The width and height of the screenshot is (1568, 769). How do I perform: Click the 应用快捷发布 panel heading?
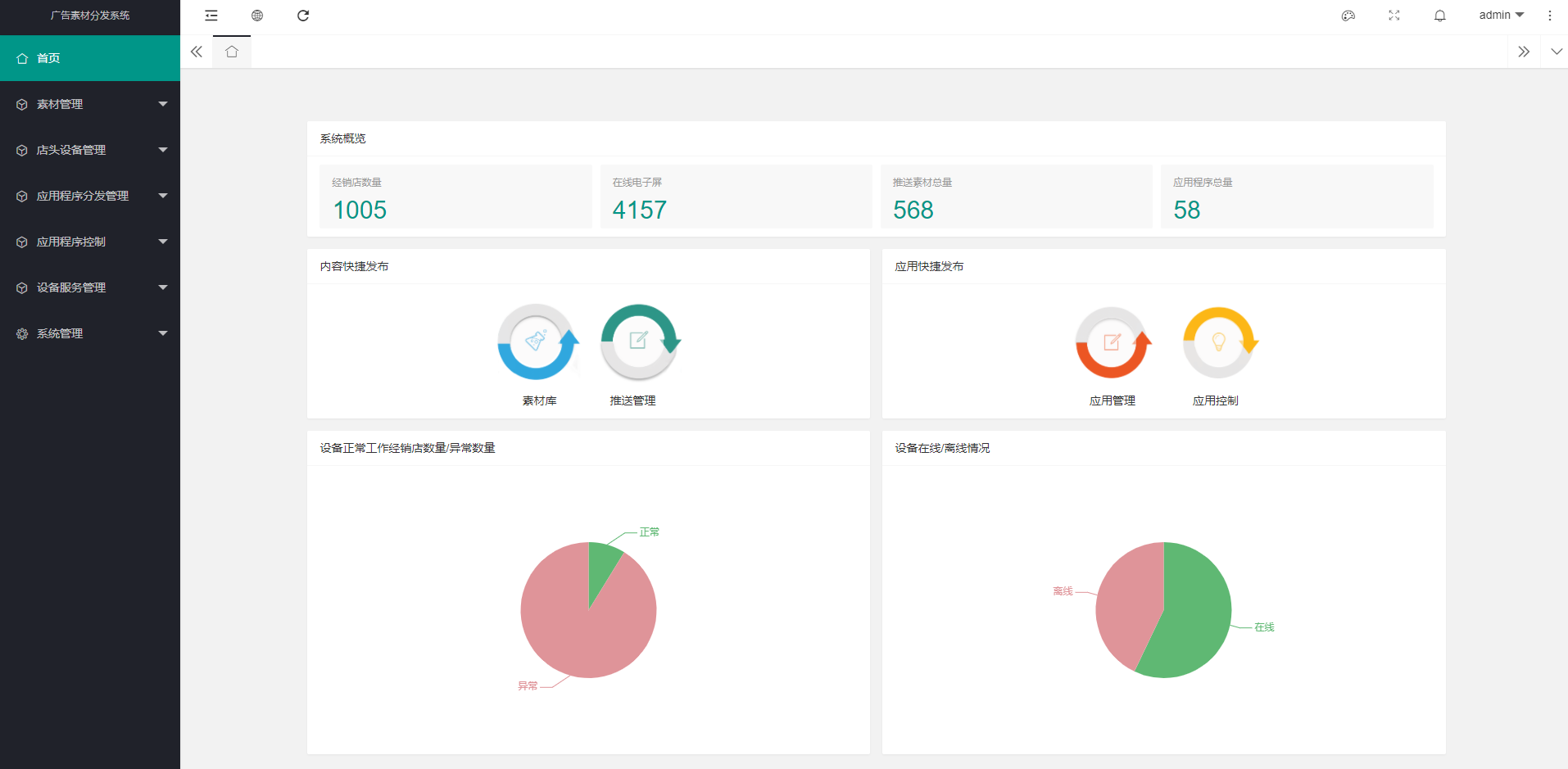click(x=929, y=266)
